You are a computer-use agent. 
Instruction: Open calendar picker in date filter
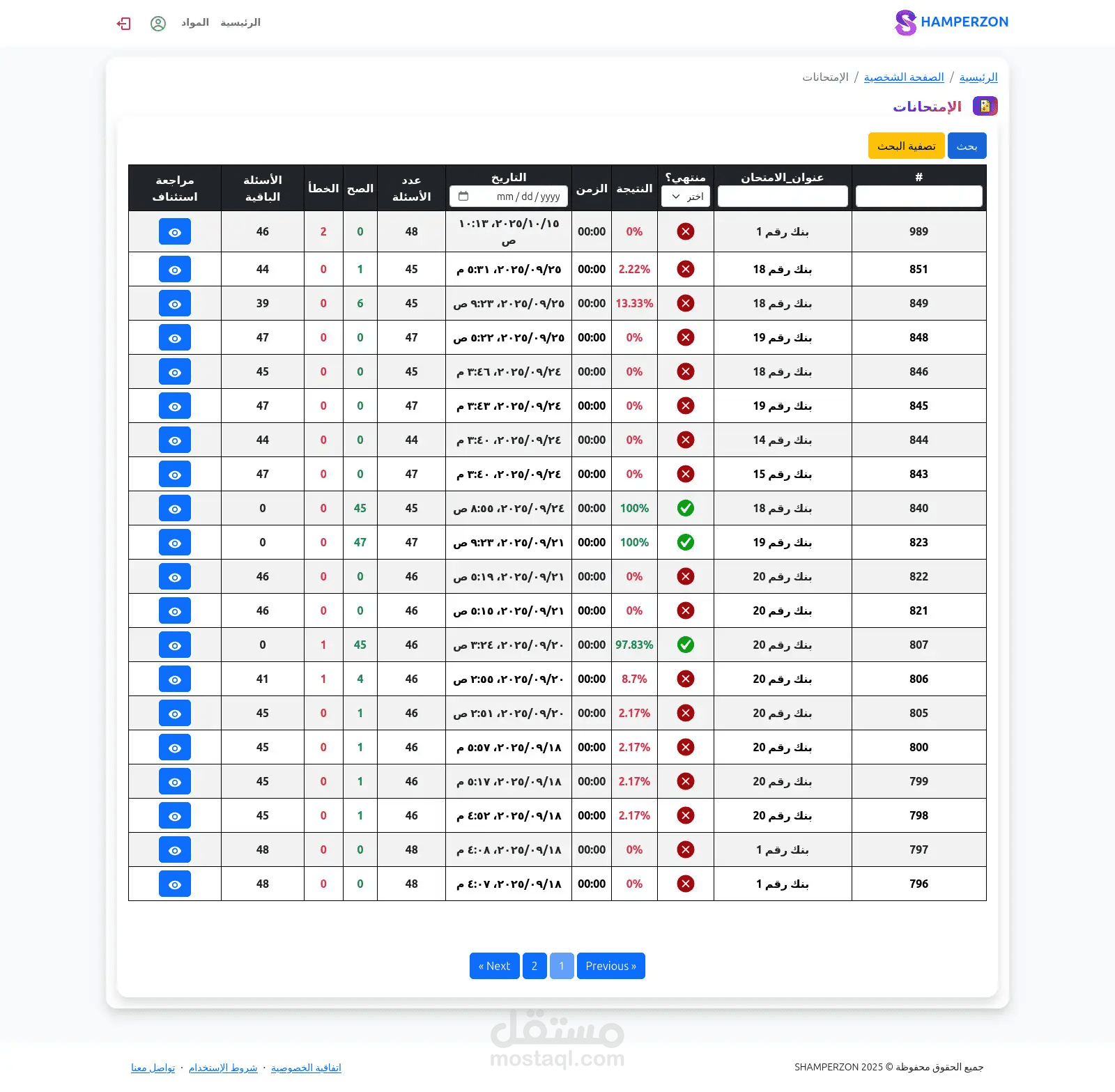[463, 197]
